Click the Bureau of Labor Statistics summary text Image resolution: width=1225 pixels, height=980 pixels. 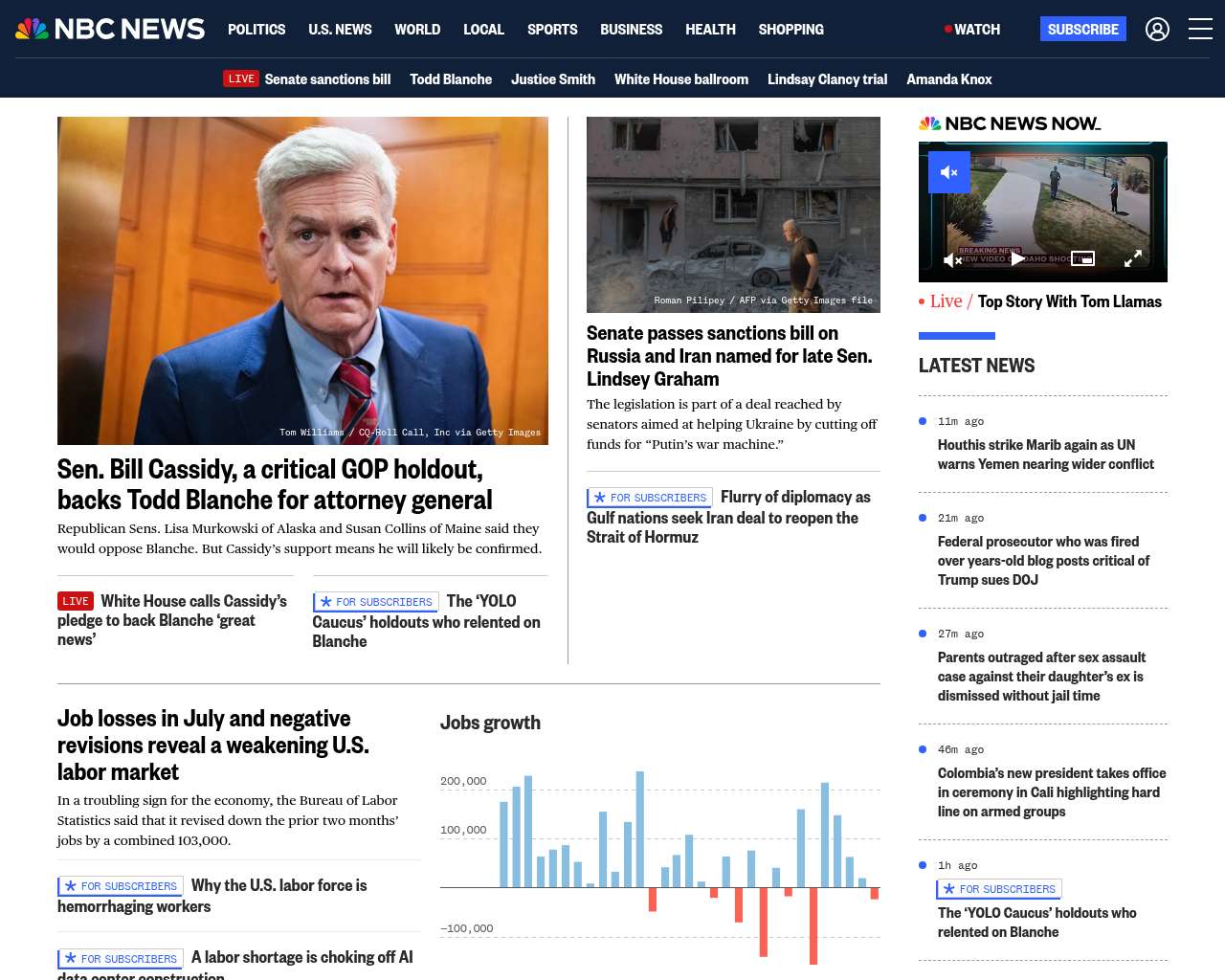(228, 820)
